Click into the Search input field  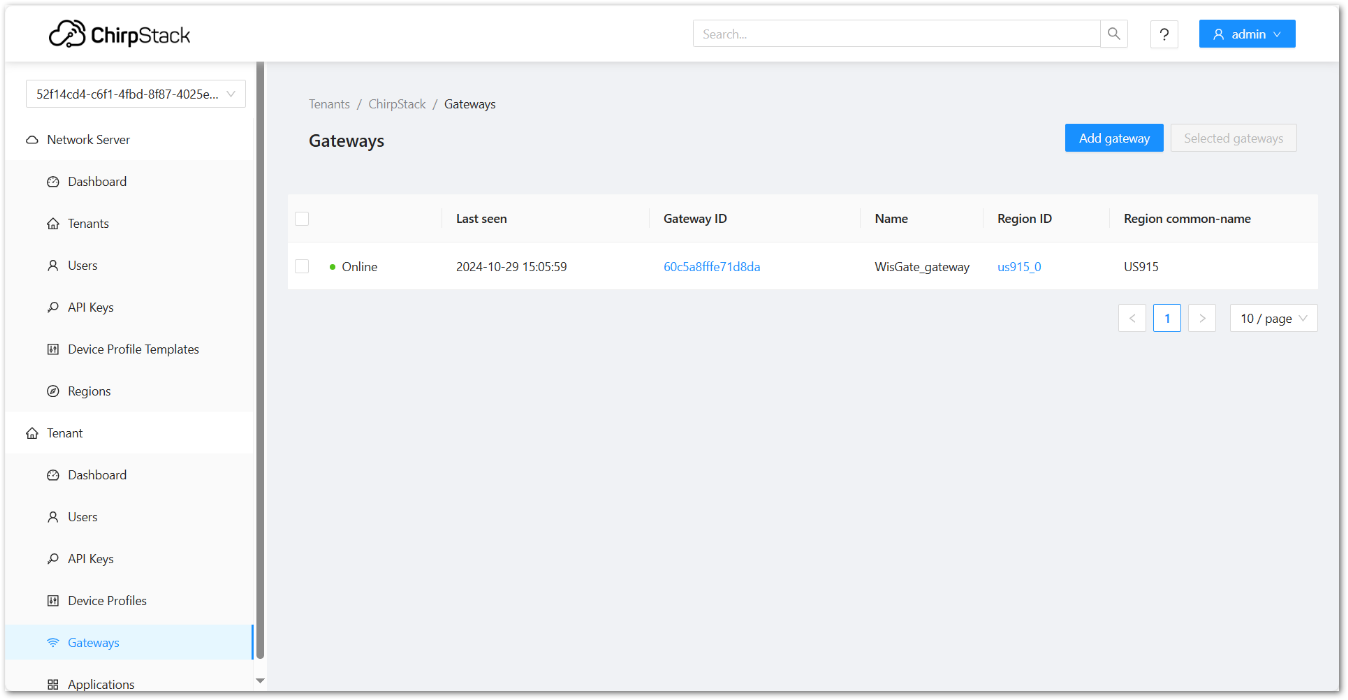896,34
